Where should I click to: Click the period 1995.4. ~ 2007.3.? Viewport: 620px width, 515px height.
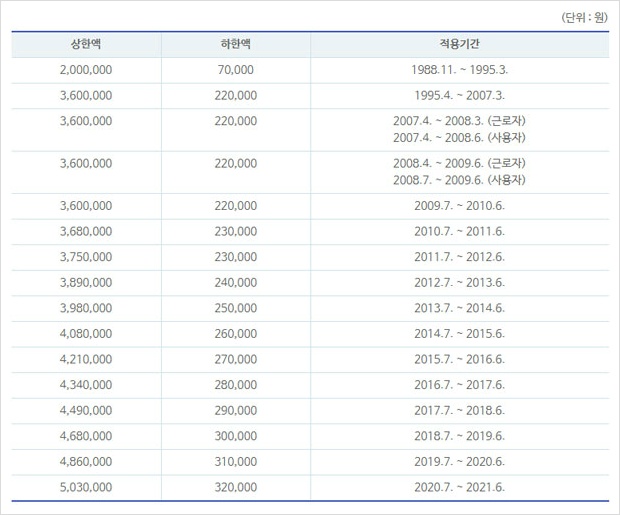pos(459,96)
